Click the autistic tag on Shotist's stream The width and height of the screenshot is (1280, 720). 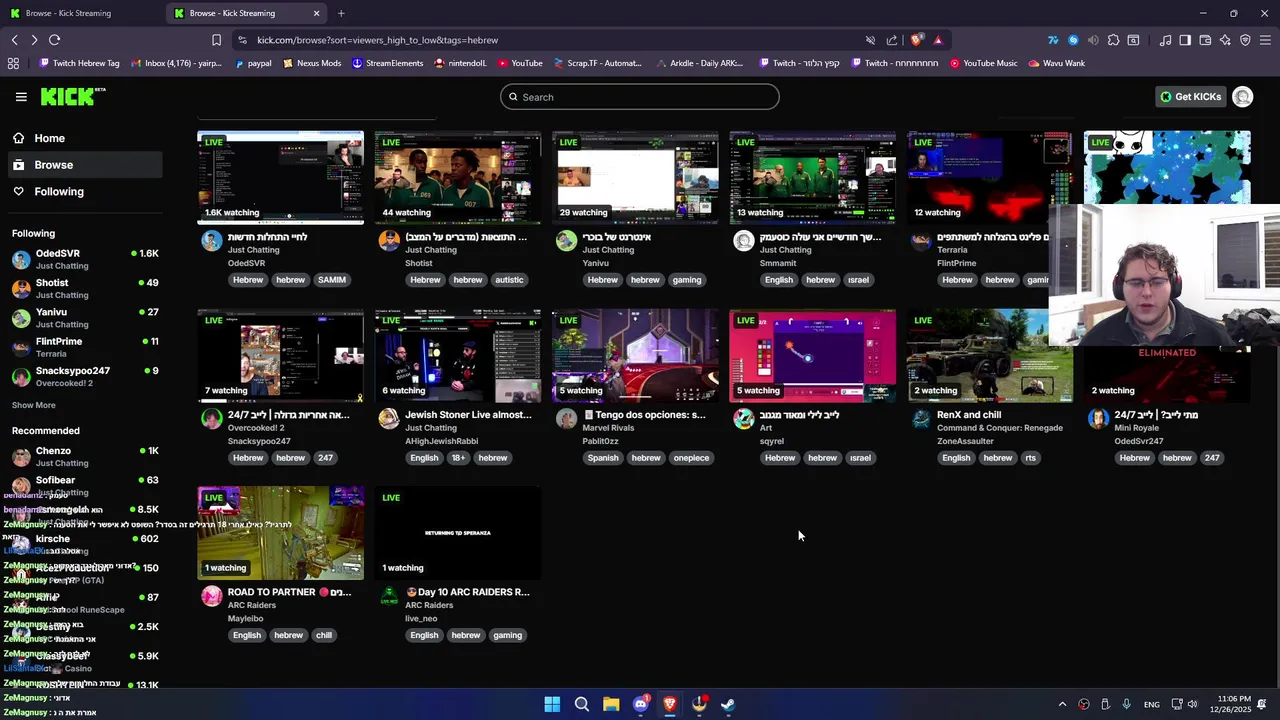click(x=509, y=280)
